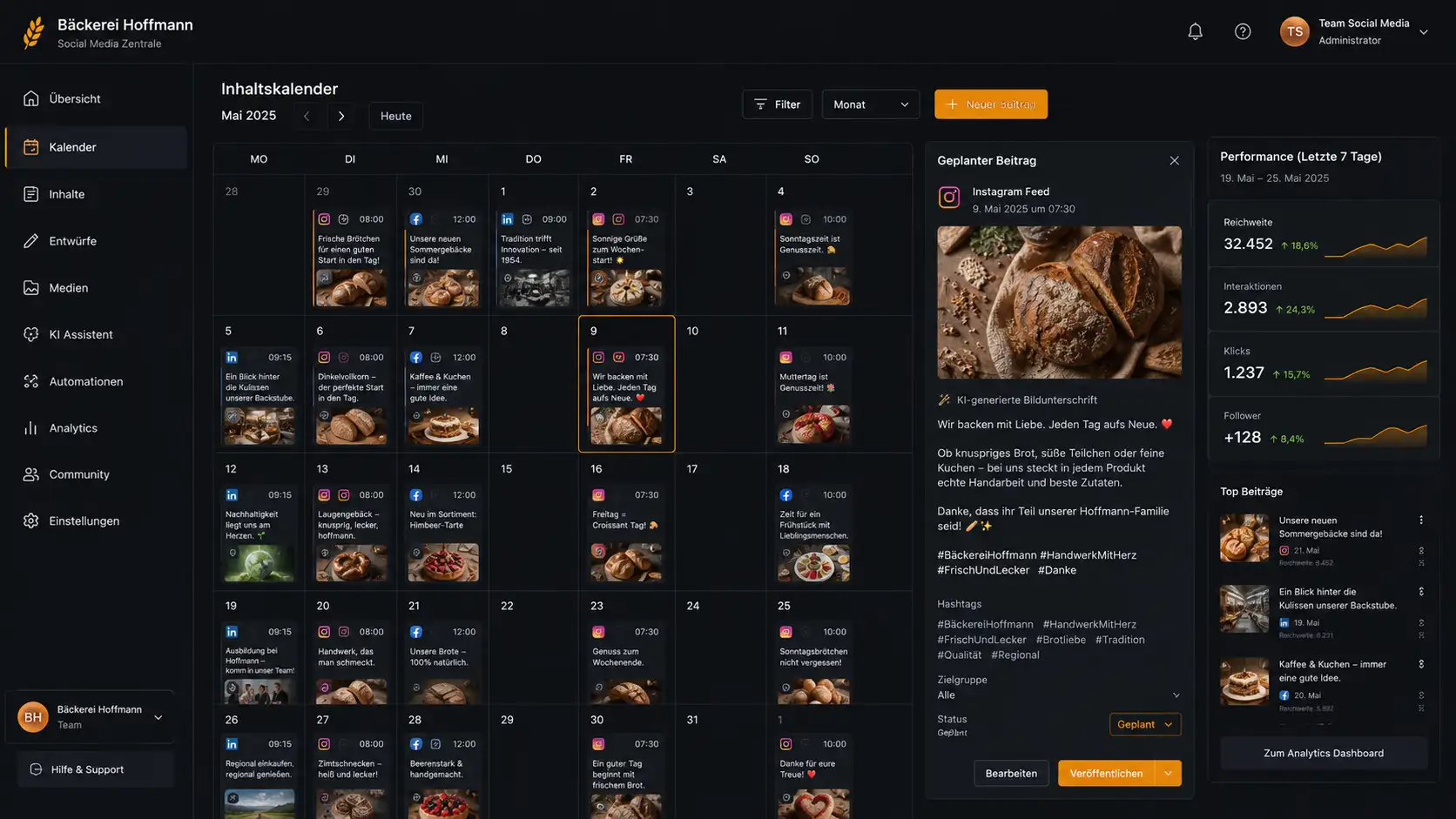Jump to today with Heute button
Image resolution: width=1456 pixels, height=819 pixels.
pos(396,116)
